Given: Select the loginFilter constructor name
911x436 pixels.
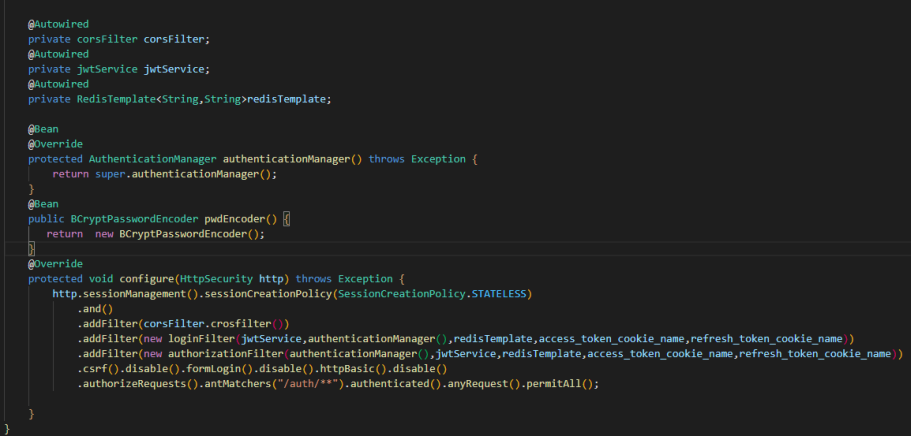Looking at the screenshot, I should coord(202,339).
